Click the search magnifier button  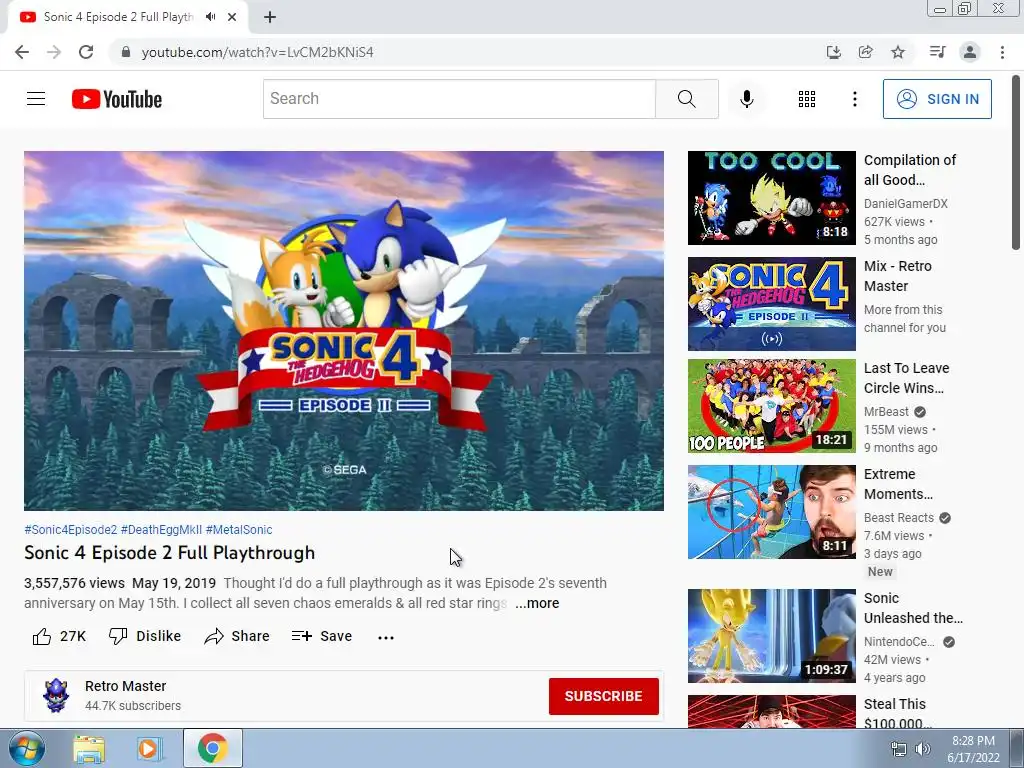(686, 99)
